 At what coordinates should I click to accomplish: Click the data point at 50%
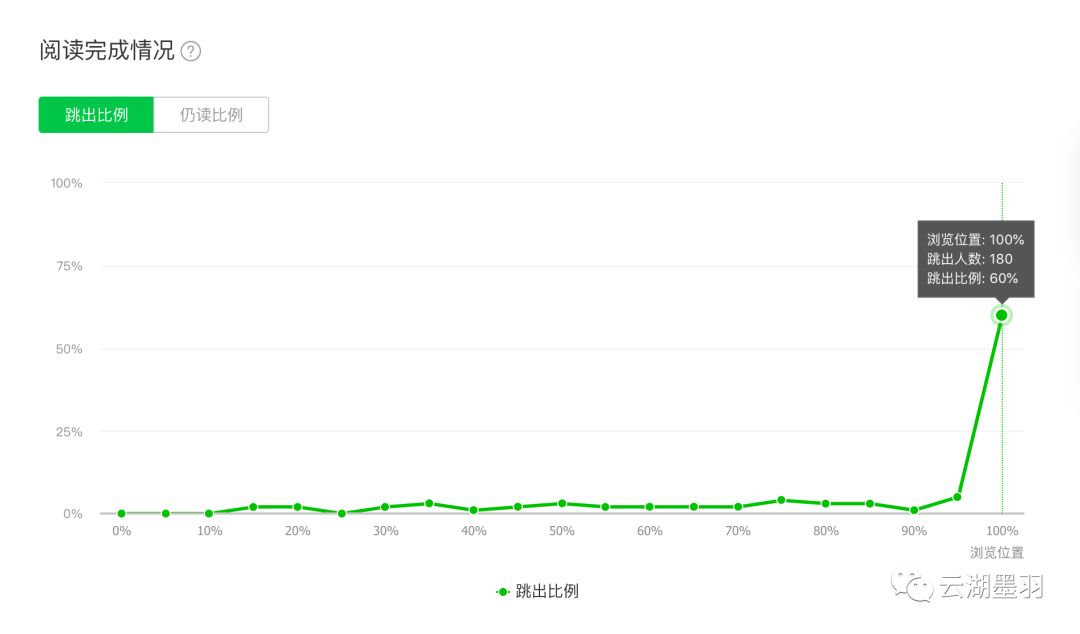[x=562, y=503]
